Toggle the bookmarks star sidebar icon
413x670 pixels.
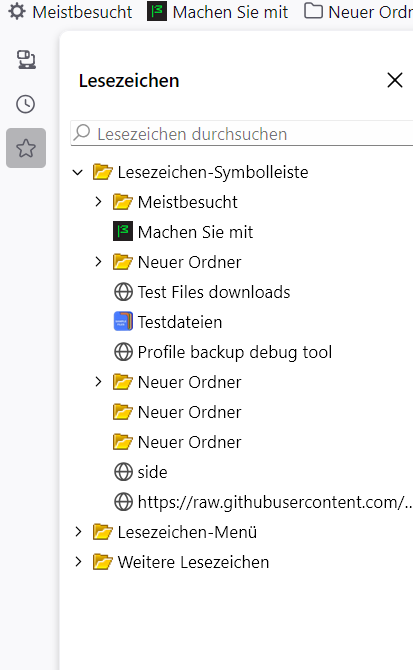26,148
